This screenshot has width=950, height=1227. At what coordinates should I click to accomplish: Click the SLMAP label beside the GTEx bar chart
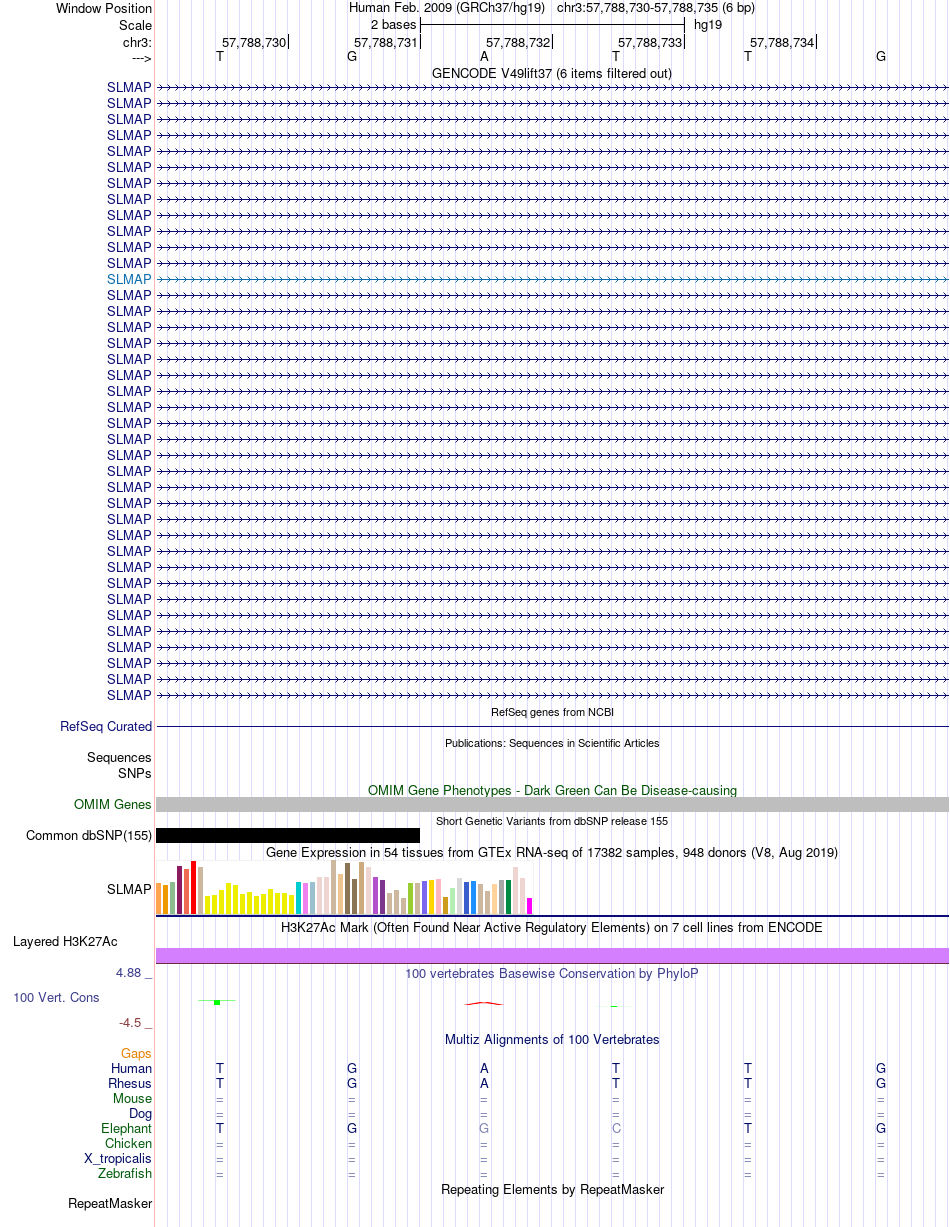(129, 888)
